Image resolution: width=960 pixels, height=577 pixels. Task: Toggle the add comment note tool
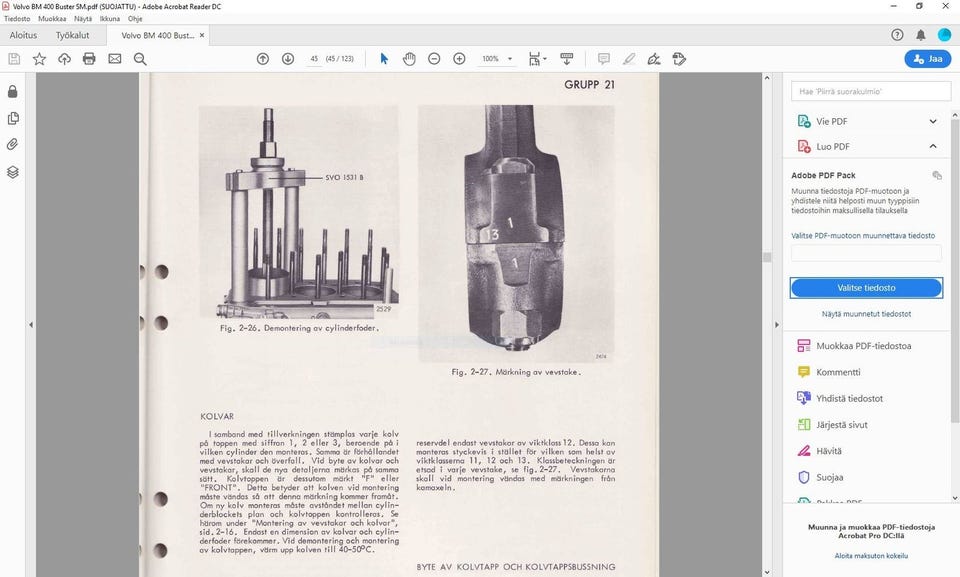click(603, 59)
